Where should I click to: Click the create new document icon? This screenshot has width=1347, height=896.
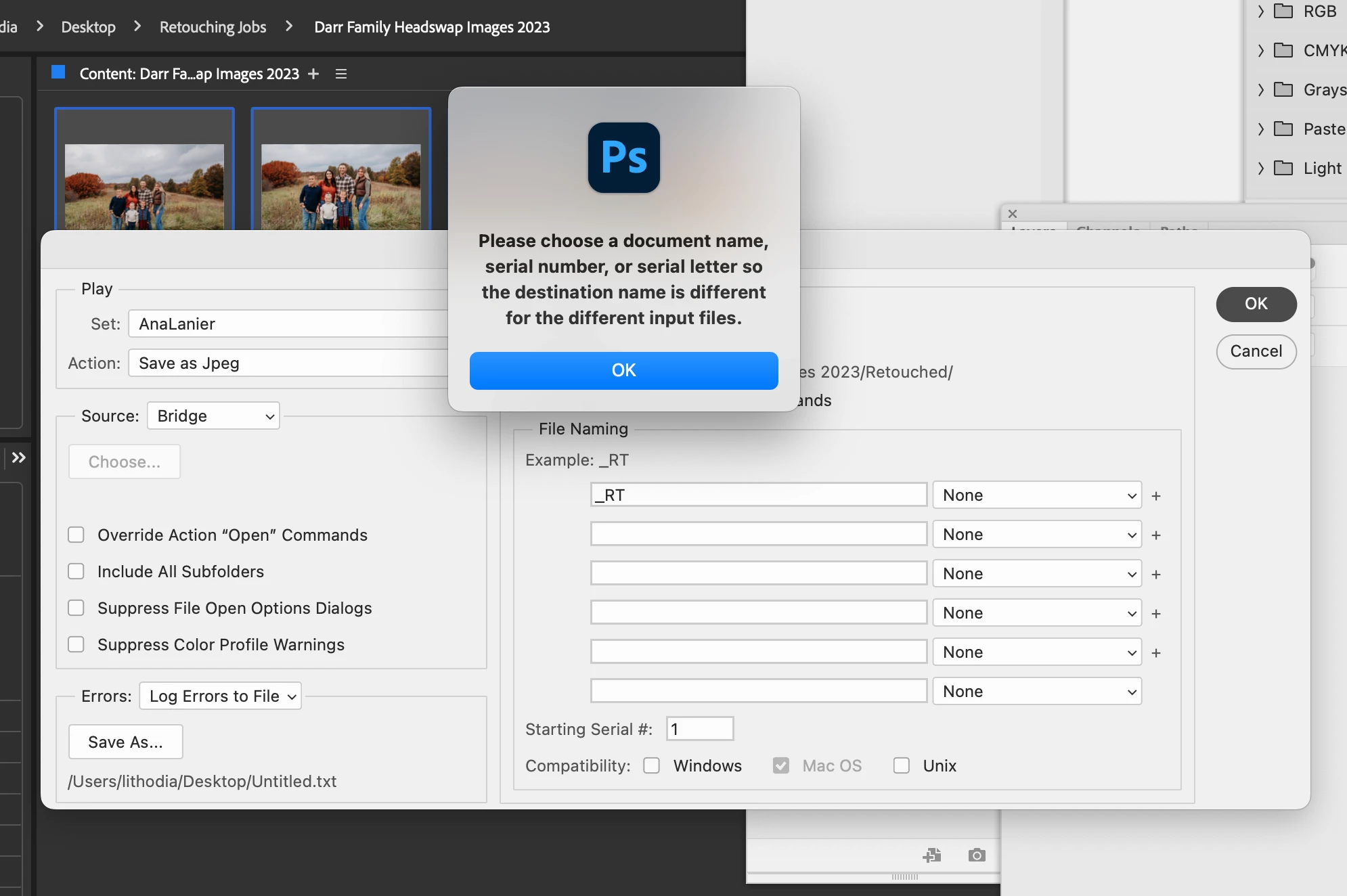tap(932, 855)
